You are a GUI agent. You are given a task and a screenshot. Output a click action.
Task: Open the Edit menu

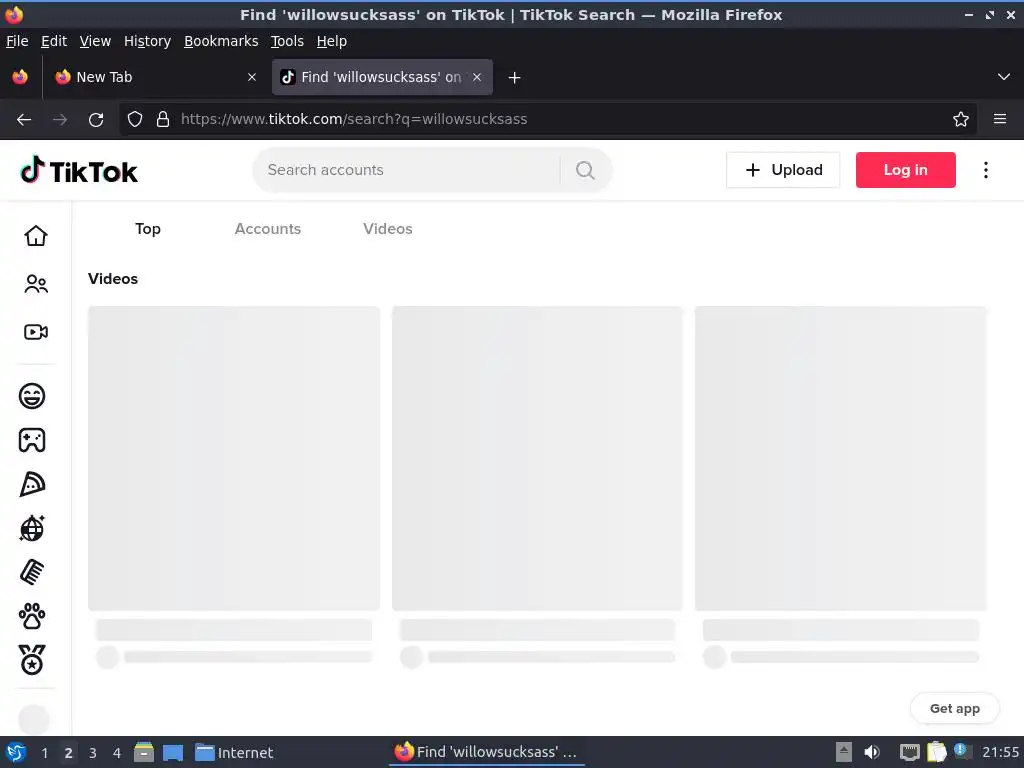click(x=54, y=41)
